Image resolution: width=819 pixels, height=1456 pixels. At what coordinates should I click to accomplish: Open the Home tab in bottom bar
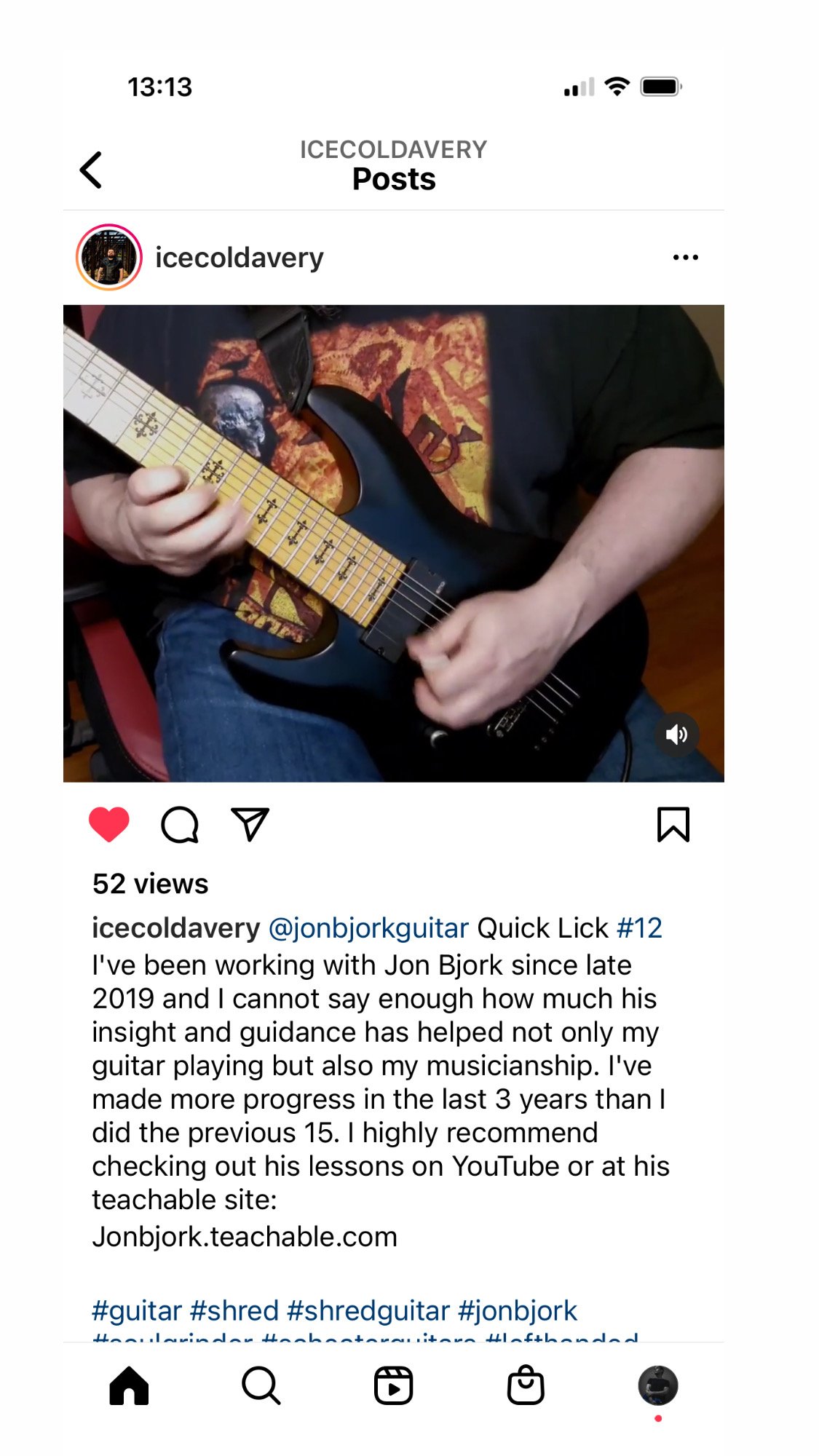[129, 1385]
